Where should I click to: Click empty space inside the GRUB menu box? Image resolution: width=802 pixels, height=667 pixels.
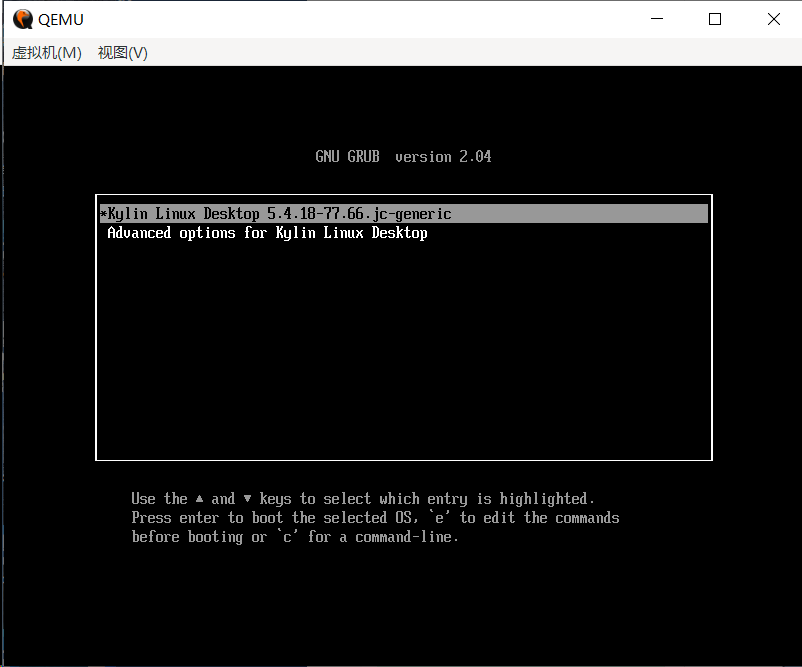click(x=403, y=350)
